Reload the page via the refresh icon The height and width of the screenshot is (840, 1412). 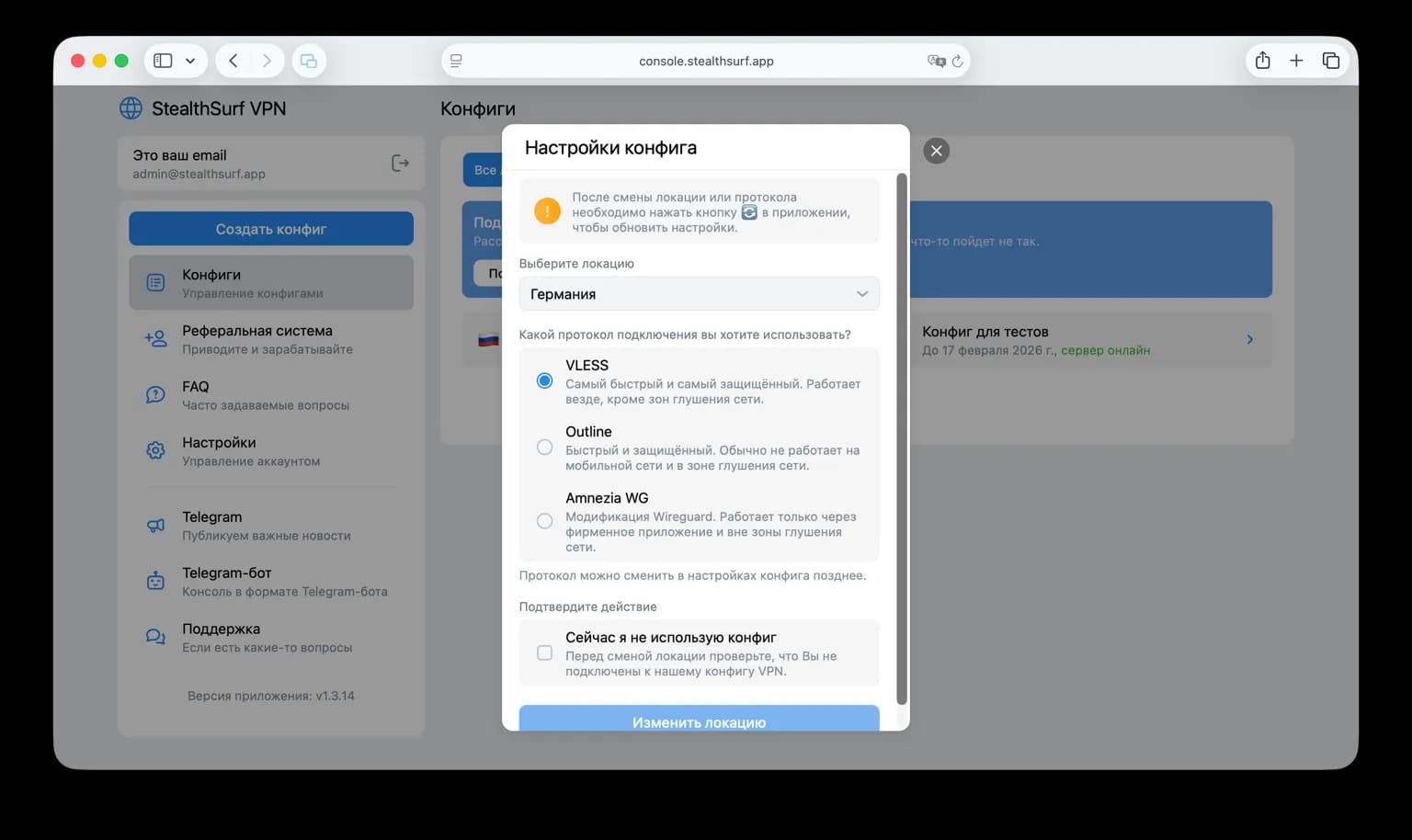(x=957, y=61)
